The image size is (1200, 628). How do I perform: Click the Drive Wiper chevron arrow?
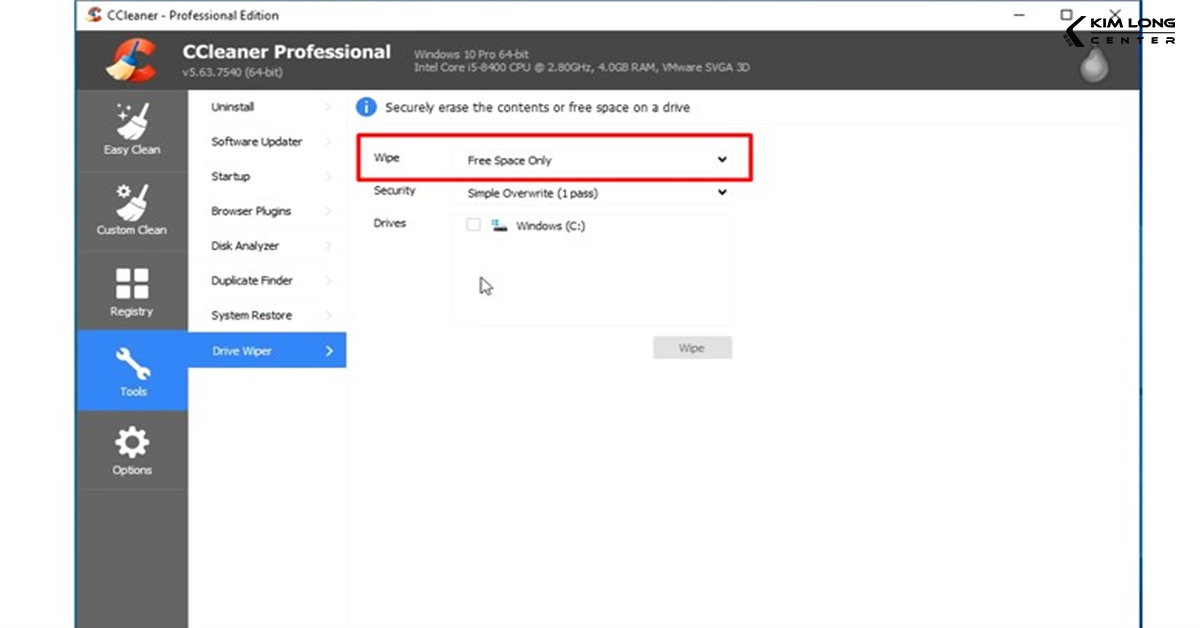329,351
